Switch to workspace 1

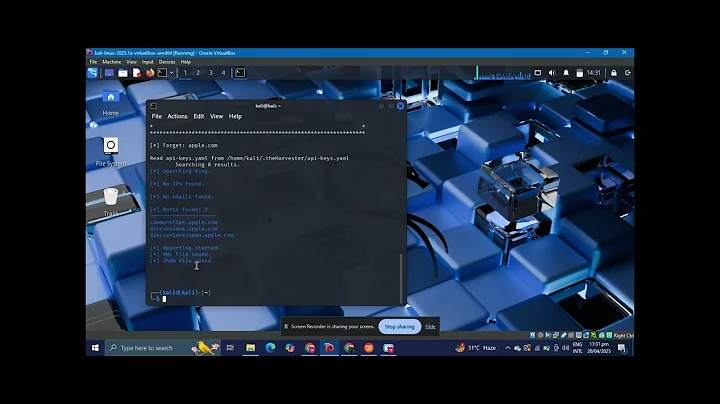(x=185, y=73)
